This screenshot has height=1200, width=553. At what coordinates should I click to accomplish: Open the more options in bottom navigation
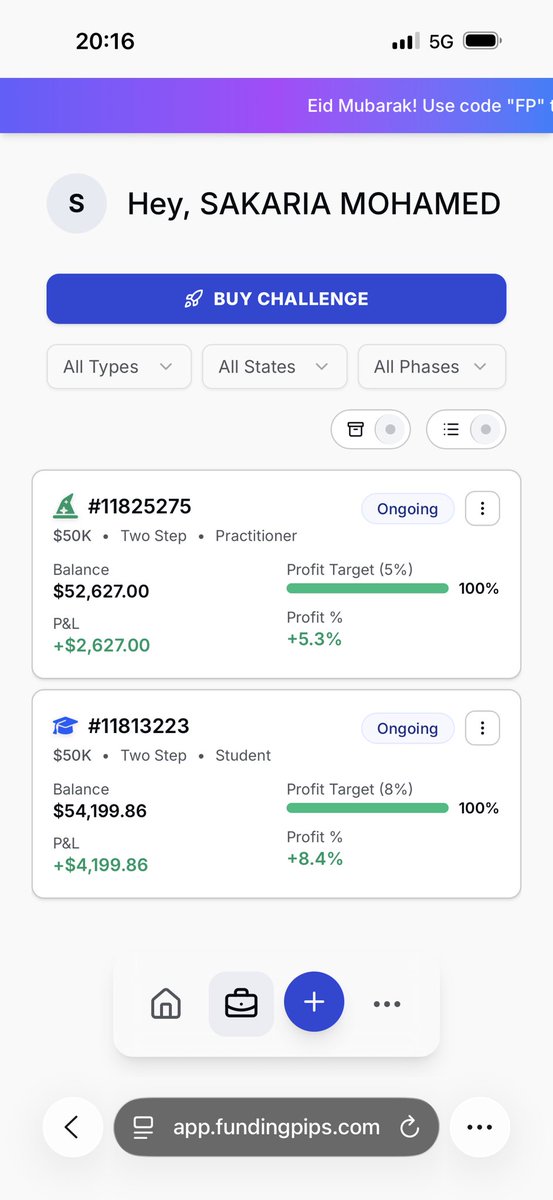(x=387, y=1004)
